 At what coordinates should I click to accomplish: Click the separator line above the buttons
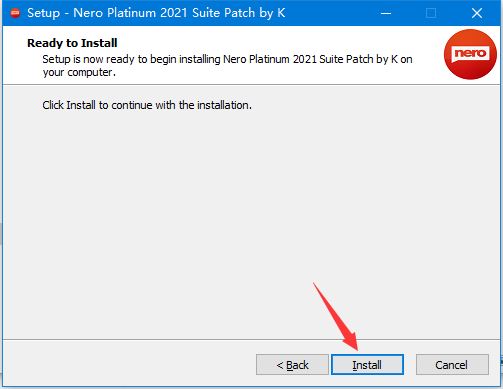coord(251,340)
